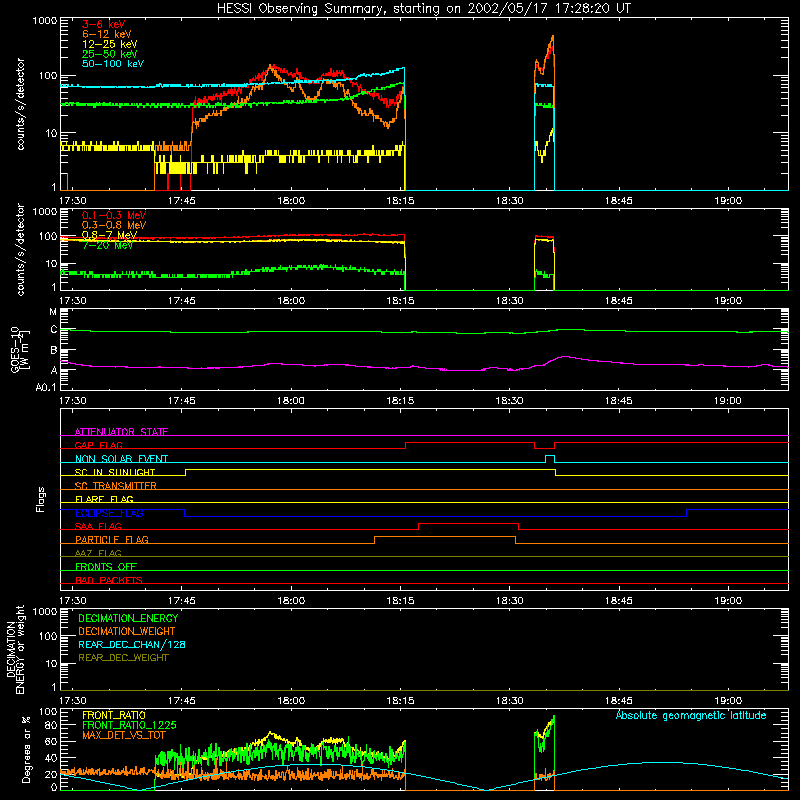Click the 0.1-0.3 MeV legend label
Image resolution: width=800 pixels, height=800 pixels.
[x=114, y=215]
